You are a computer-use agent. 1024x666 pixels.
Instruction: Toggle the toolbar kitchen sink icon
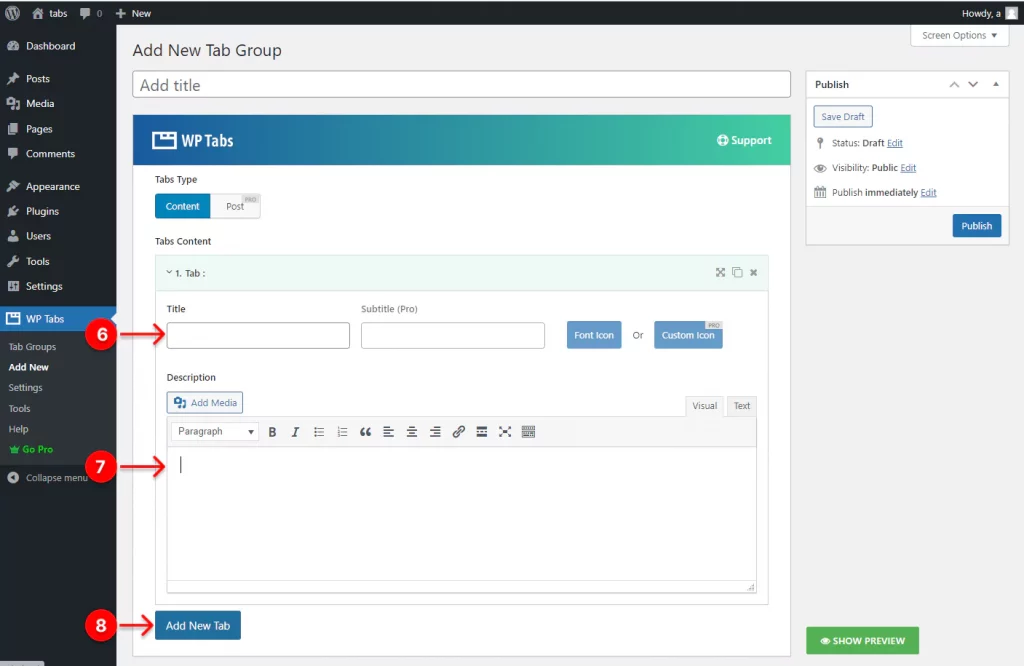tap(528, 432)
